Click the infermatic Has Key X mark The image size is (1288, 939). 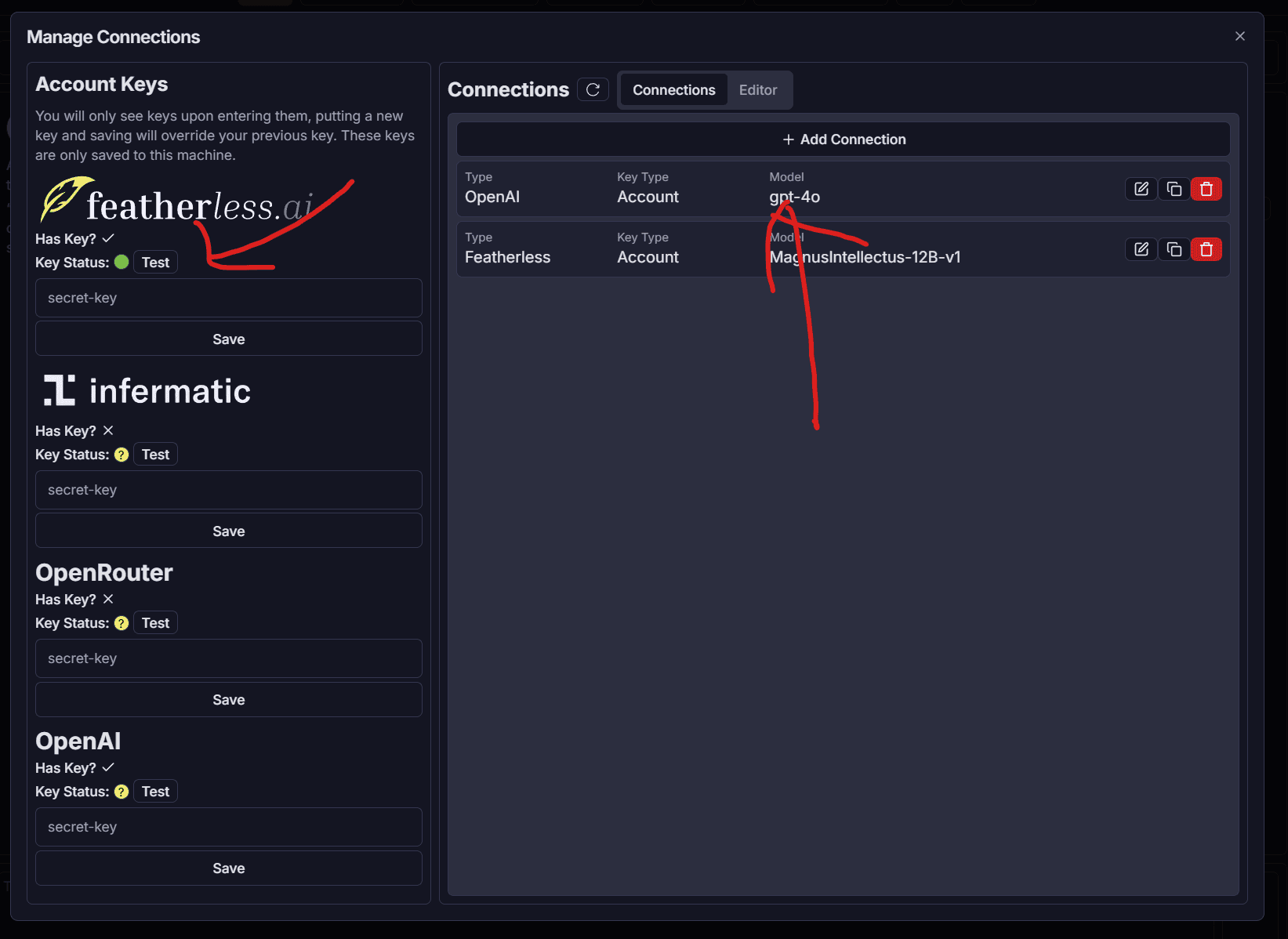[108, 430]
